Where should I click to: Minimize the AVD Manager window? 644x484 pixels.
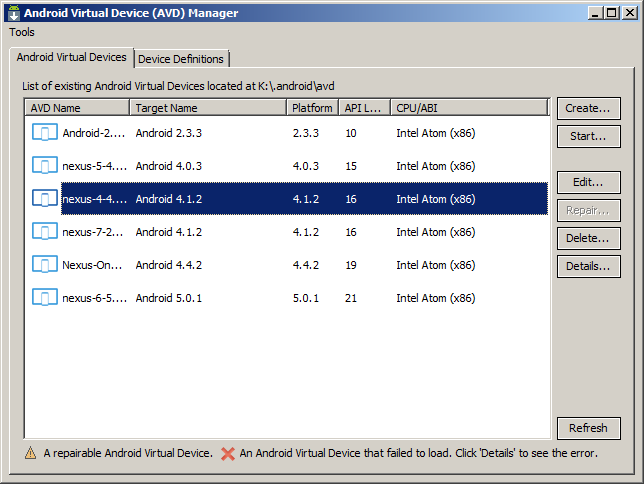tap(595, 13)
